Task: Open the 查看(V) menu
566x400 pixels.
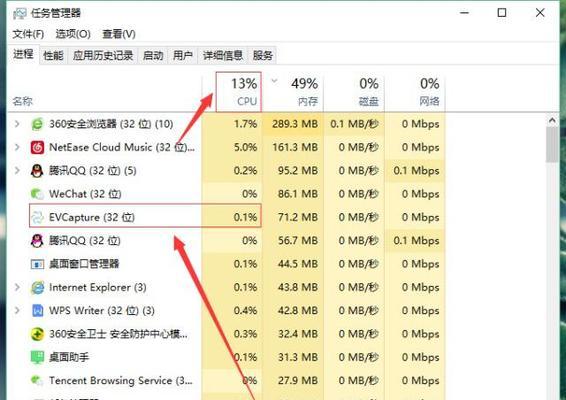Action: click(x=119, y=34)
